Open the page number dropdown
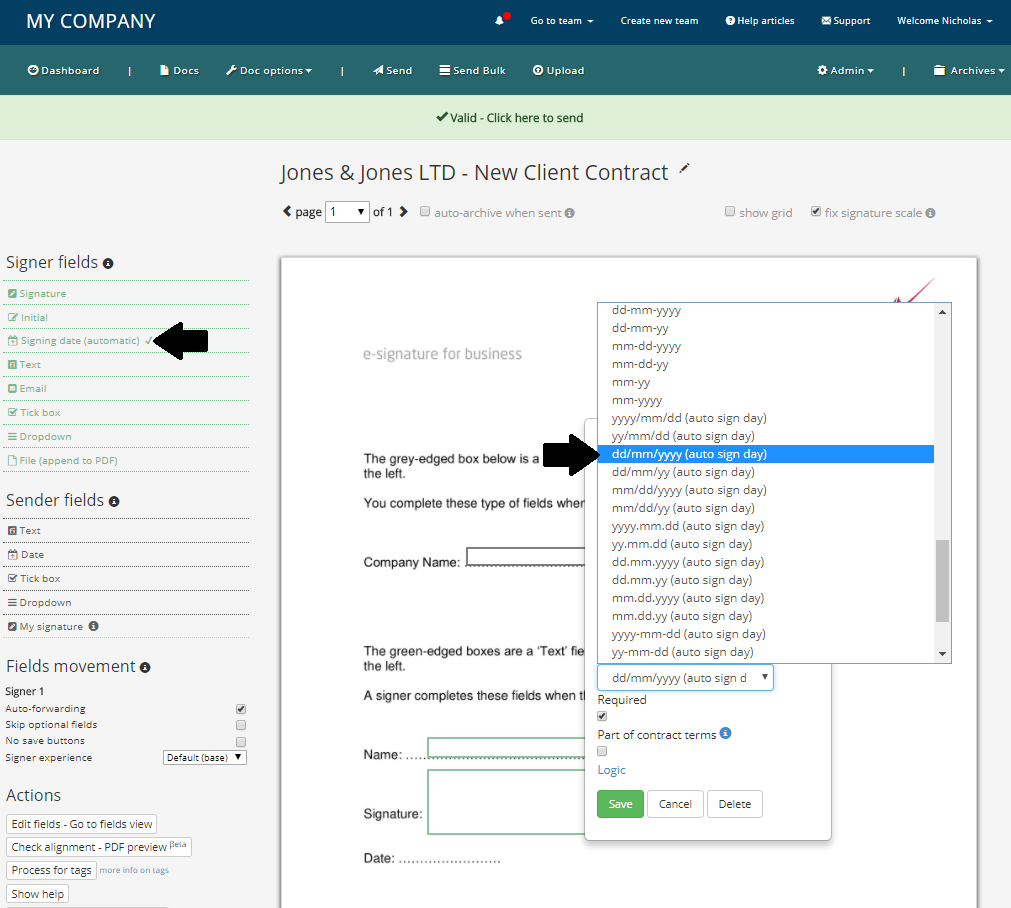 [x=347, y=212]
